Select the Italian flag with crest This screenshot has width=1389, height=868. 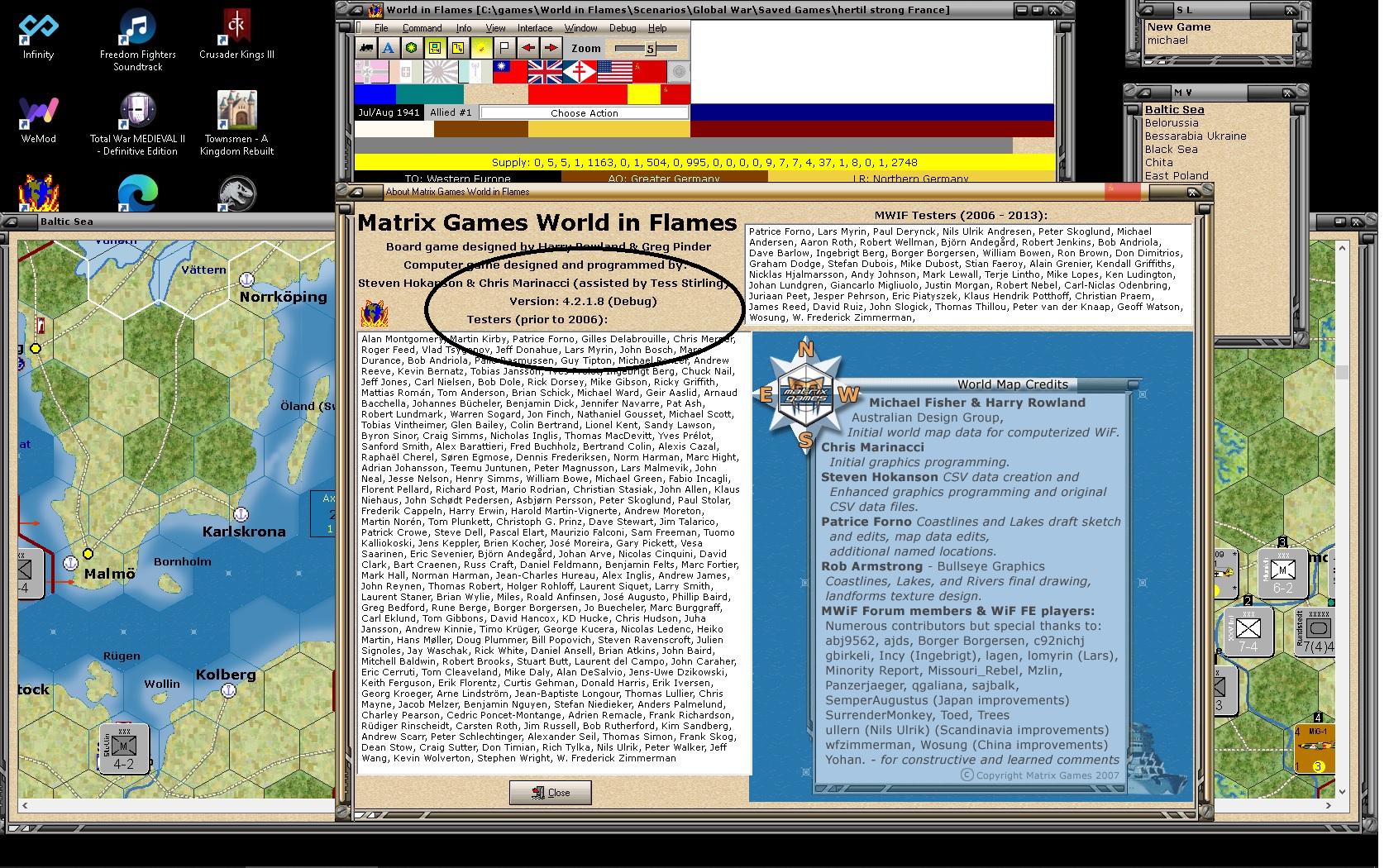click(406, 73)
